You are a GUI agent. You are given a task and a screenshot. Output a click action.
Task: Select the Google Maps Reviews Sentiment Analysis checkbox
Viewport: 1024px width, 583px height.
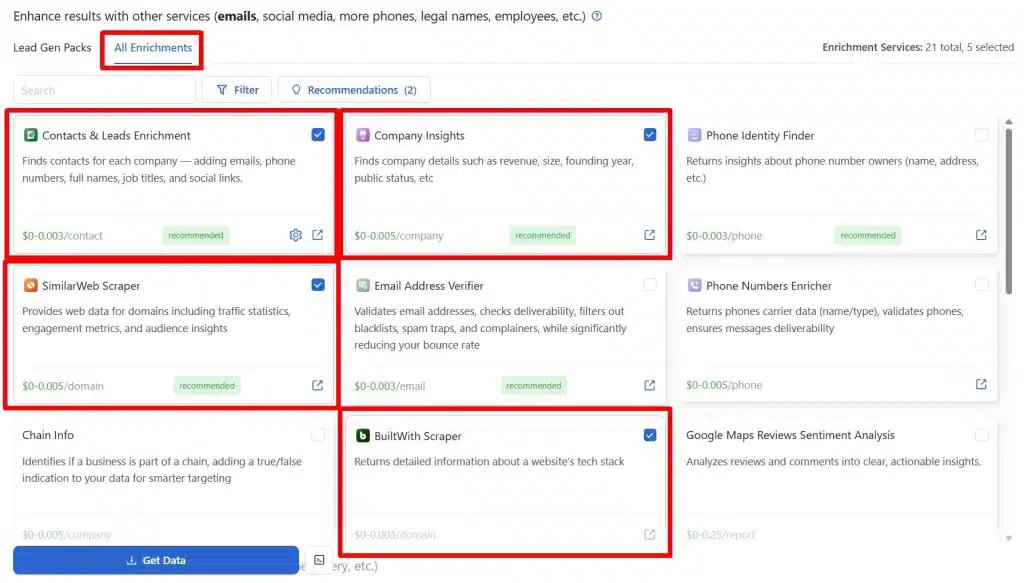coord(981,434)
